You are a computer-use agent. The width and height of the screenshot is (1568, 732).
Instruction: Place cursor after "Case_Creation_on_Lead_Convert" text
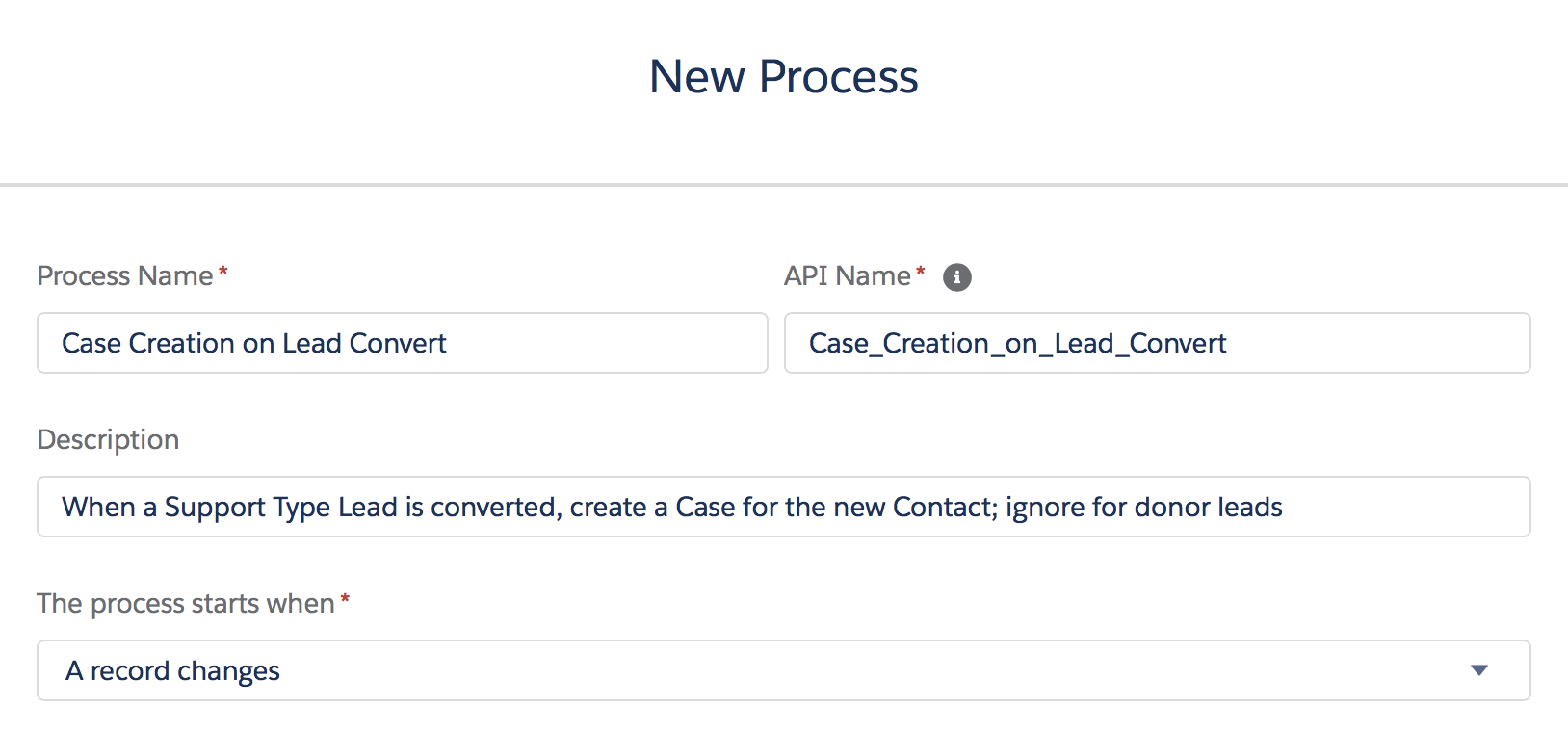(1229, 343)
